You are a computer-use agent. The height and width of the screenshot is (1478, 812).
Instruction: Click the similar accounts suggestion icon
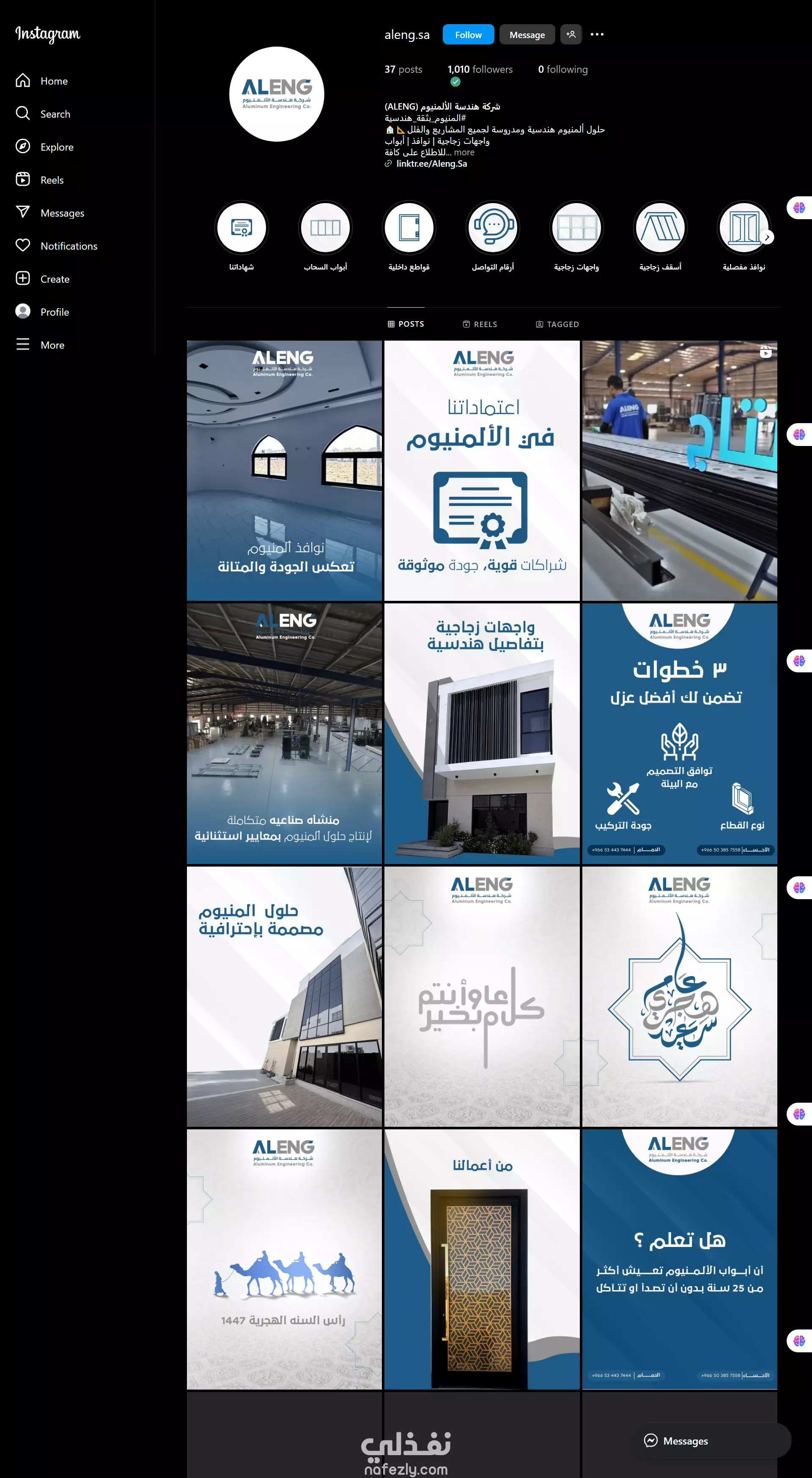[x=571, y=34]
